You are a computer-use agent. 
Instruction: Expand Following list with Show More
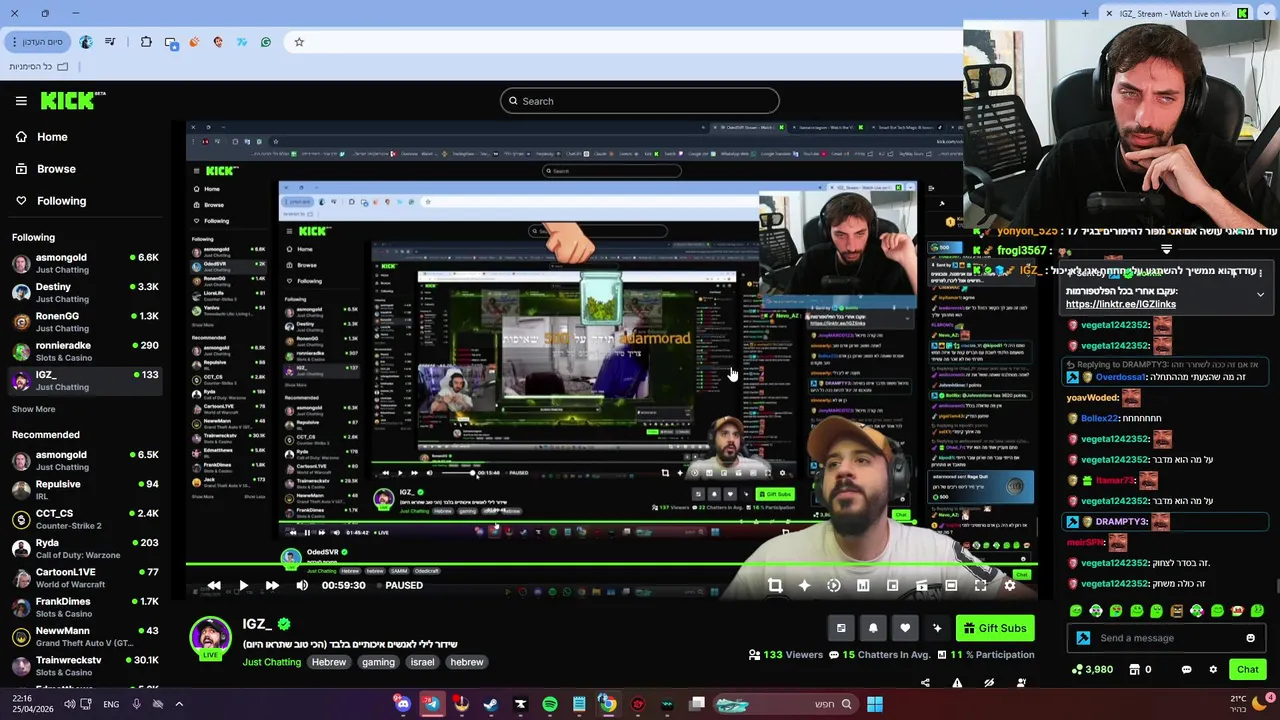(33, 409)
